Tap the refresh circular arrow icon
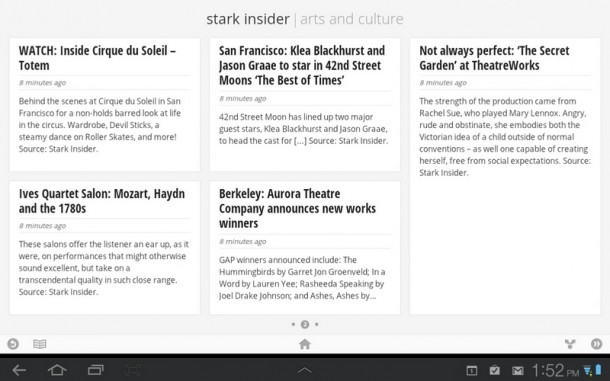Screen dimensions: 610x381 click(13, 344)
